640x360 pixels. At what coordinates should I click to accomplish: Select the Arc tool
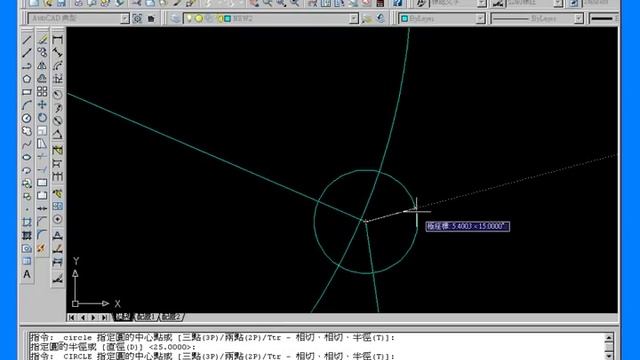click(27, 105)
